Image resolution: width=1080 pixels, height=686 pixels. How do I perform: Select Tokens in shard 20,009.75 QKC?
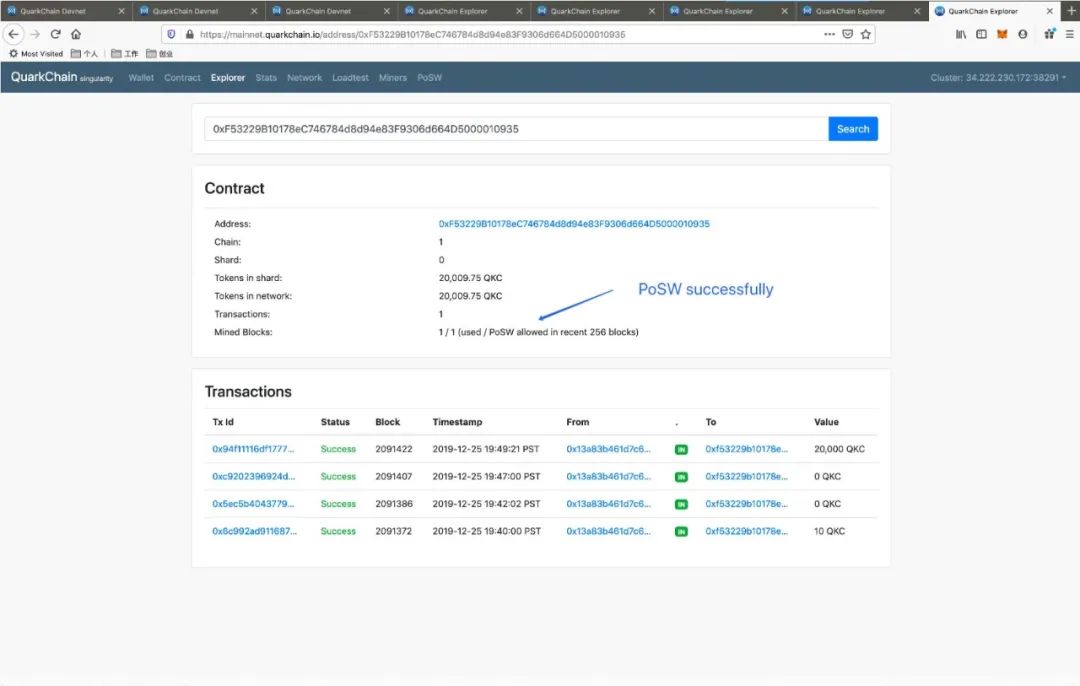(x=470, y=278)
